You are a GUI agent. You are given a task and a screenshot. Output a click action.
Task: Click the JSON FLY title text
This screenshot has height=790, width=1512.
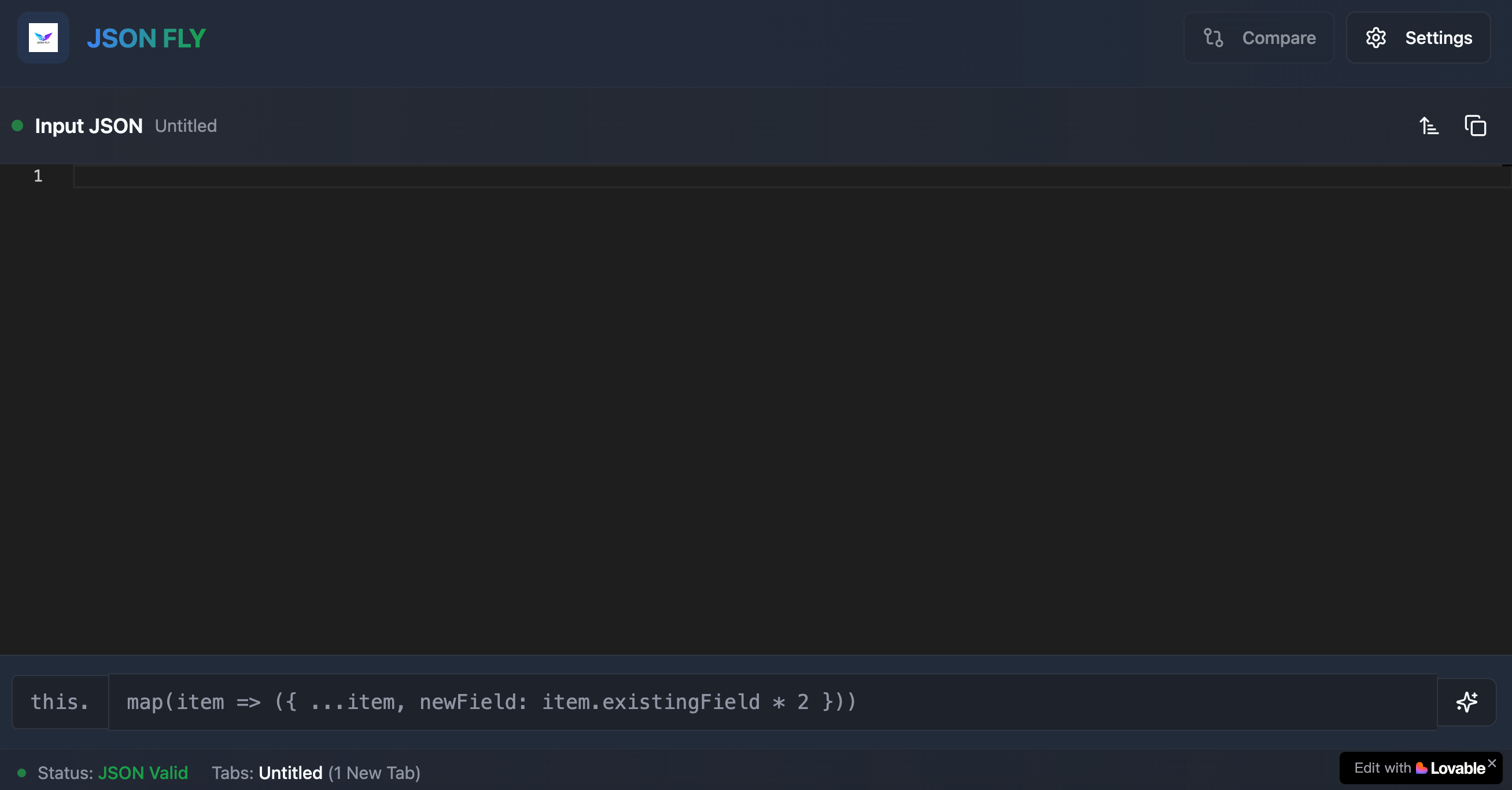pyautogui.click(x=146, y=39)
